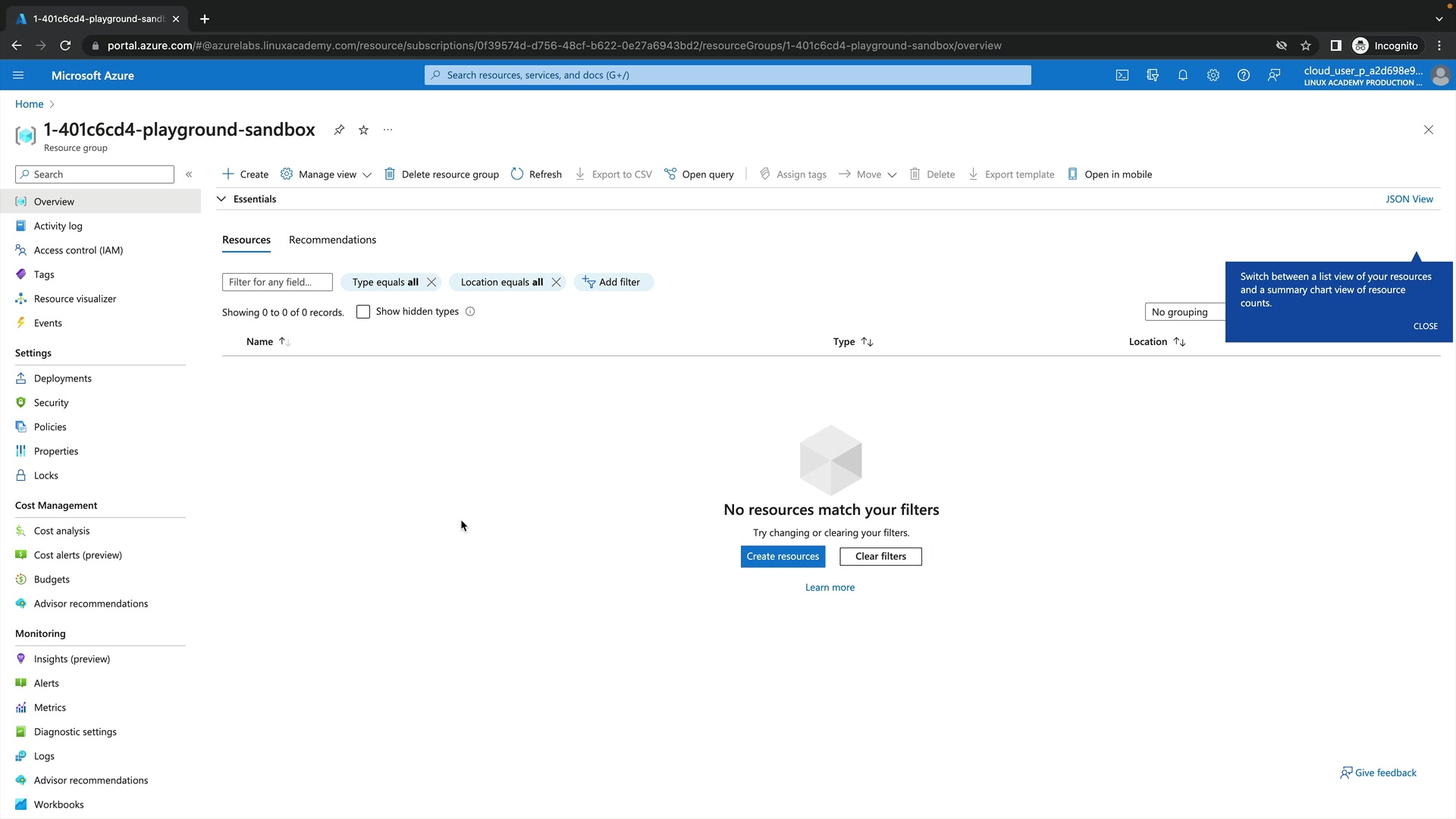Remove the Location equals all filter

tap(556, 282)
